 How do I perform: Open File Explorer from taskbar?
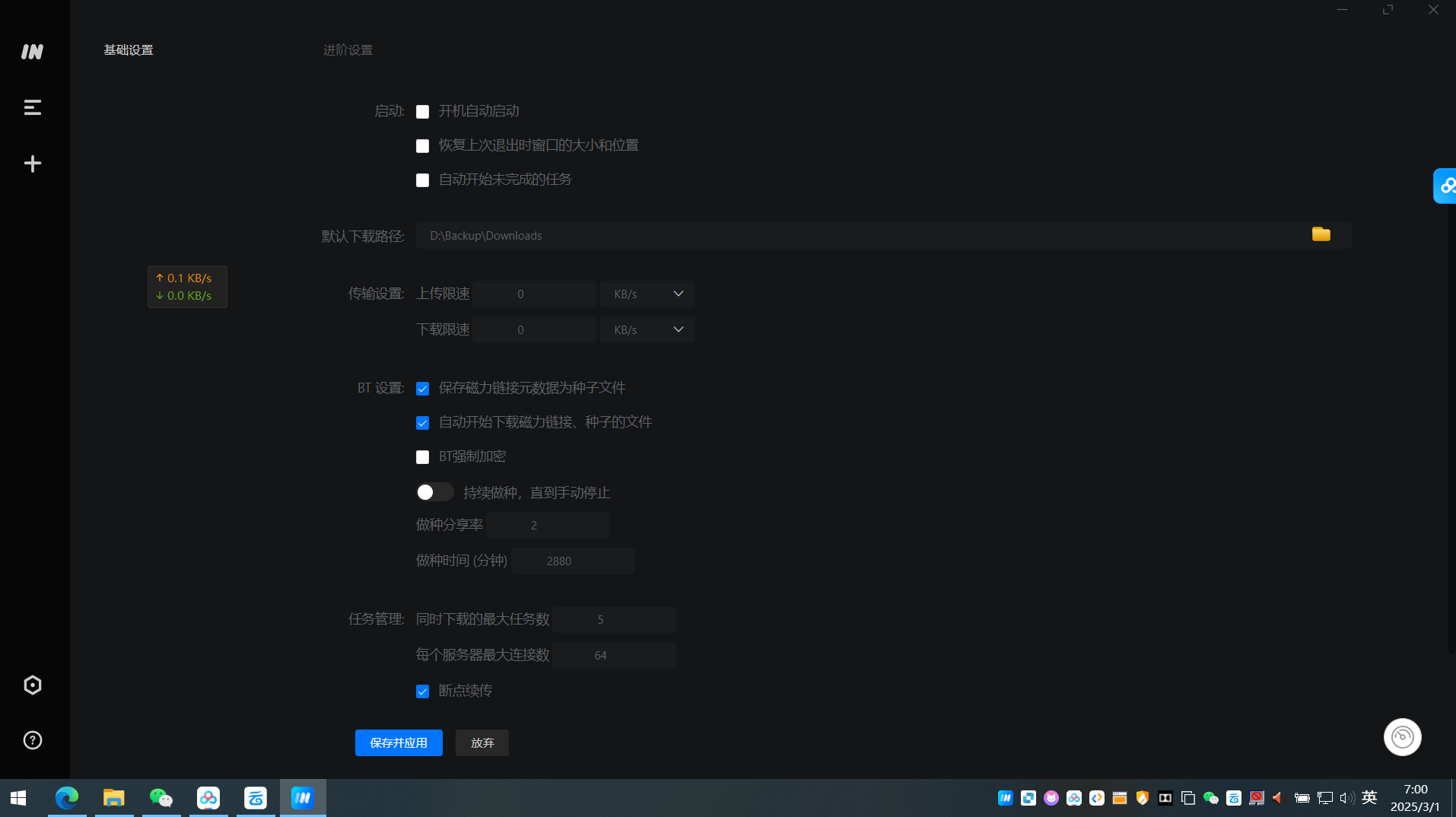(114, 798)
